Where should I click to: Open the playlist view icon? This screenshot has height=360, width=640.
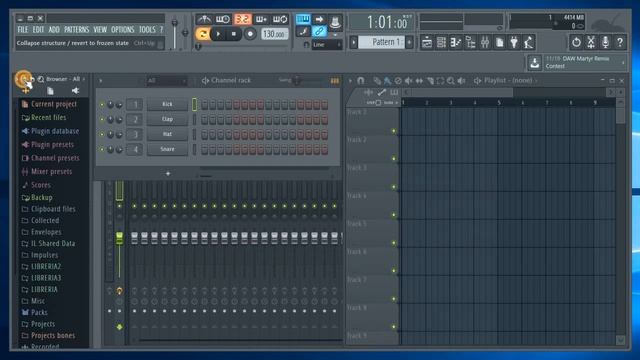pos(427,42)
